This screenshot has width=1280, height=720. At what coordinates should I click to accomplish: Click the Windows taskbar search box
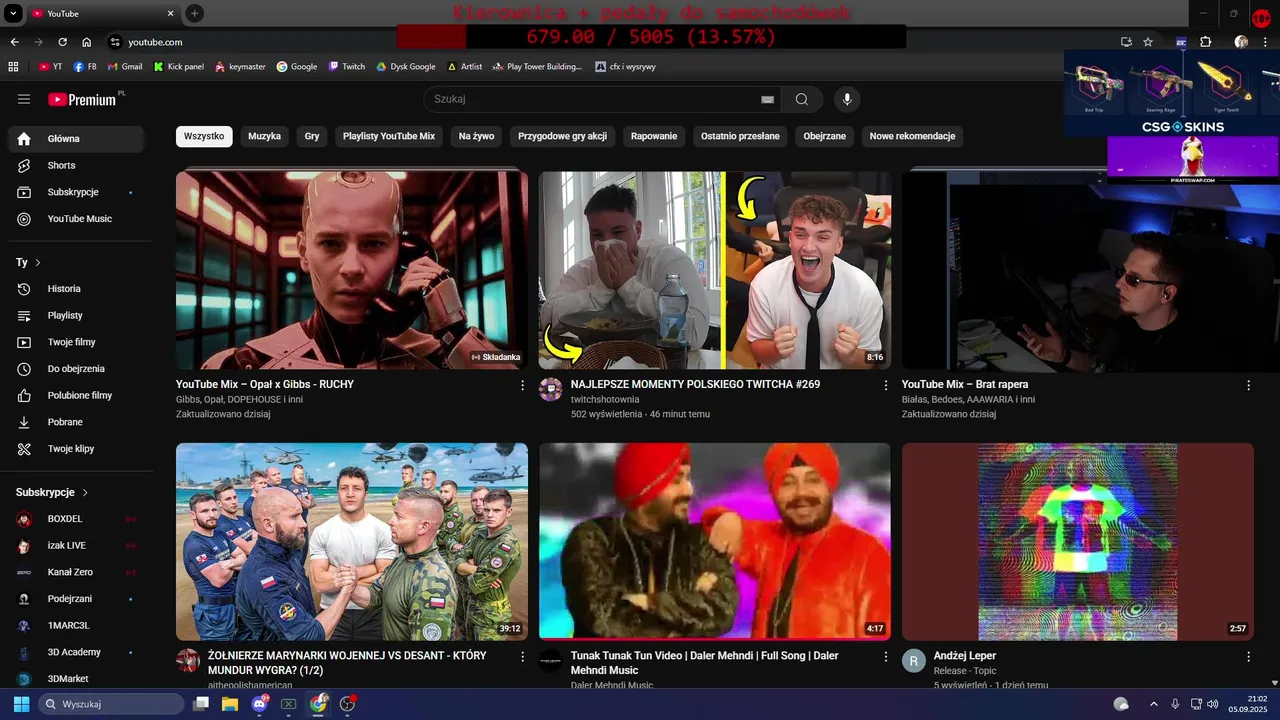[111, 704]
